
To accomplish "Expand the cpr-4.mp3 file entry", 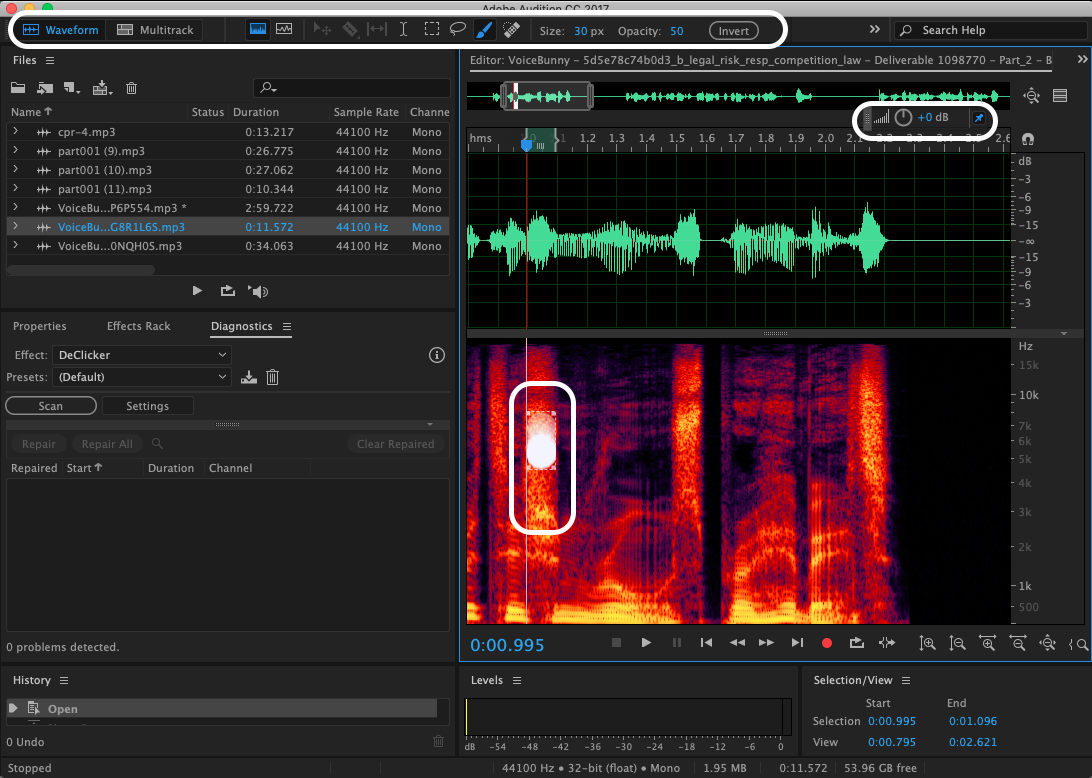I will point(15,132).
